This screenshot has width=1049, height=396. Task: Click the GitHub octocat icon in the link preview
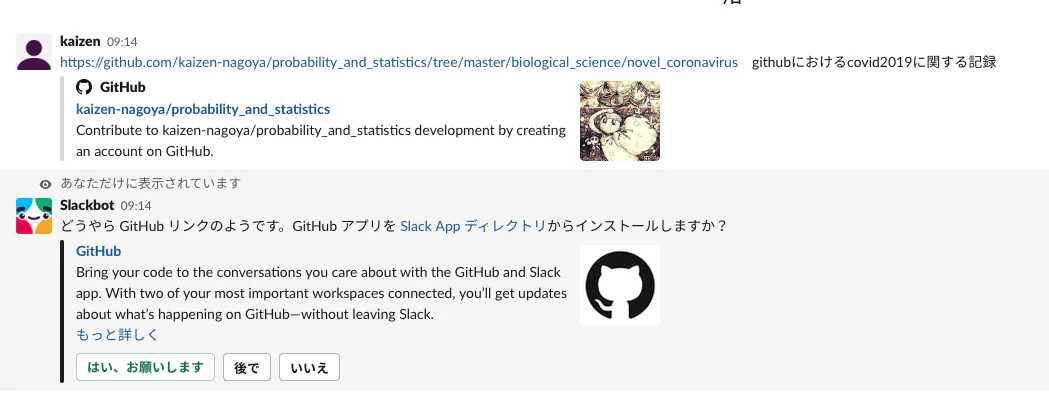(x=84, y=88)
